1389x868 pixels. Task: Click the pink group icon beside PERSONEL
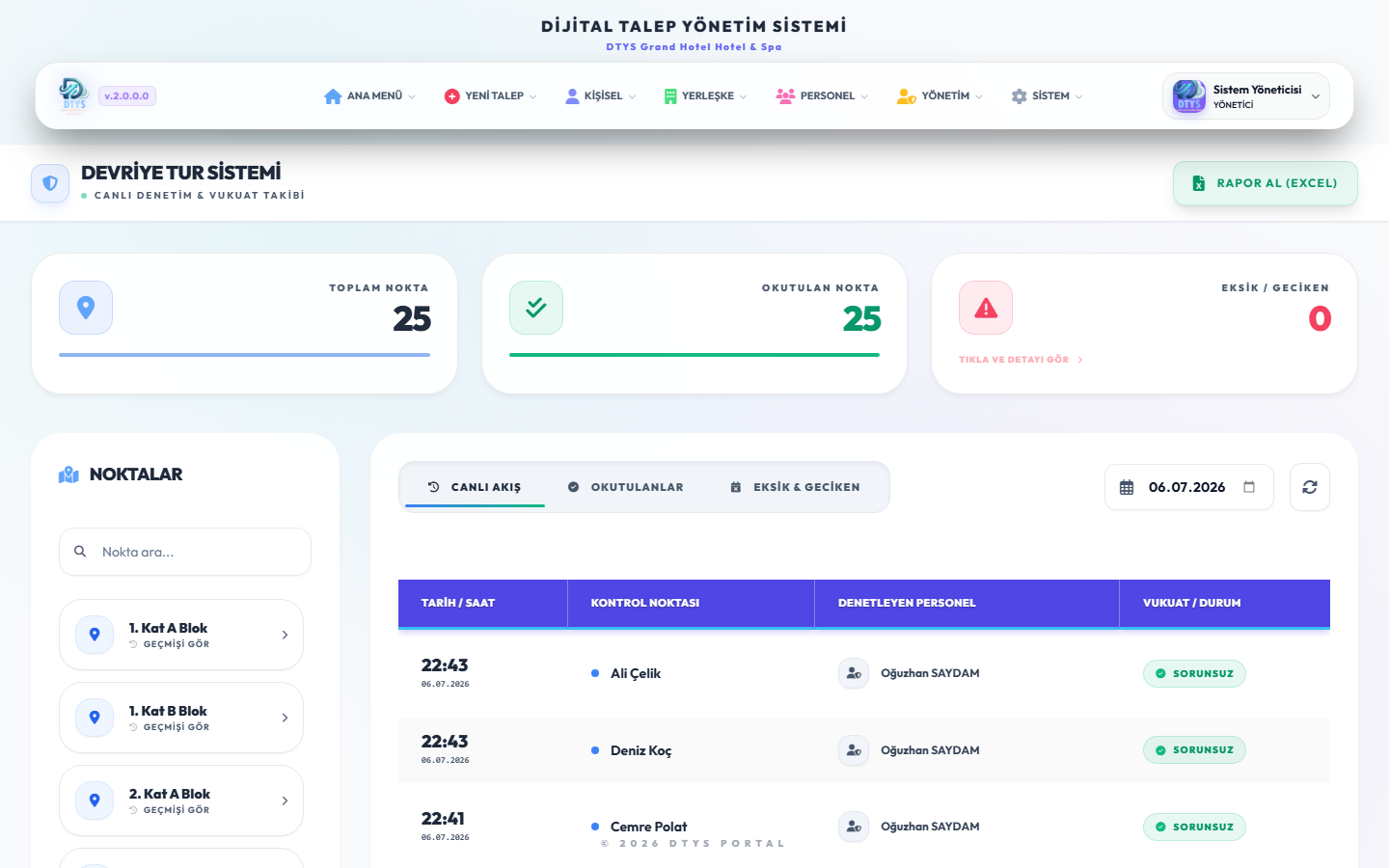point(785,96)
